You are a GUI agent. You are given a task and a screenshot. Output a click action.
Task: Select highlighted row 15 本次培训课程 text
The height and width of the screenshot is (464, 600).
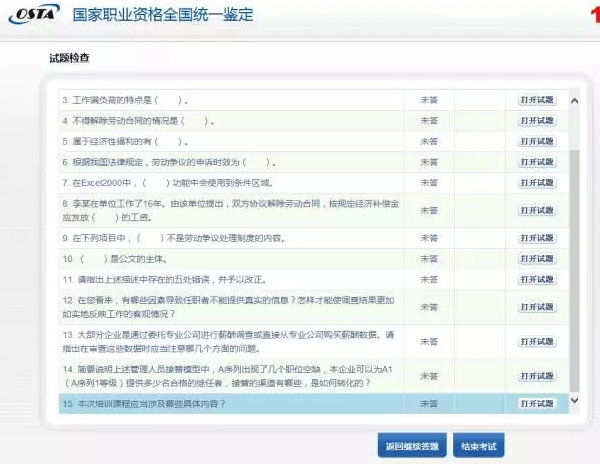[152, 403]
